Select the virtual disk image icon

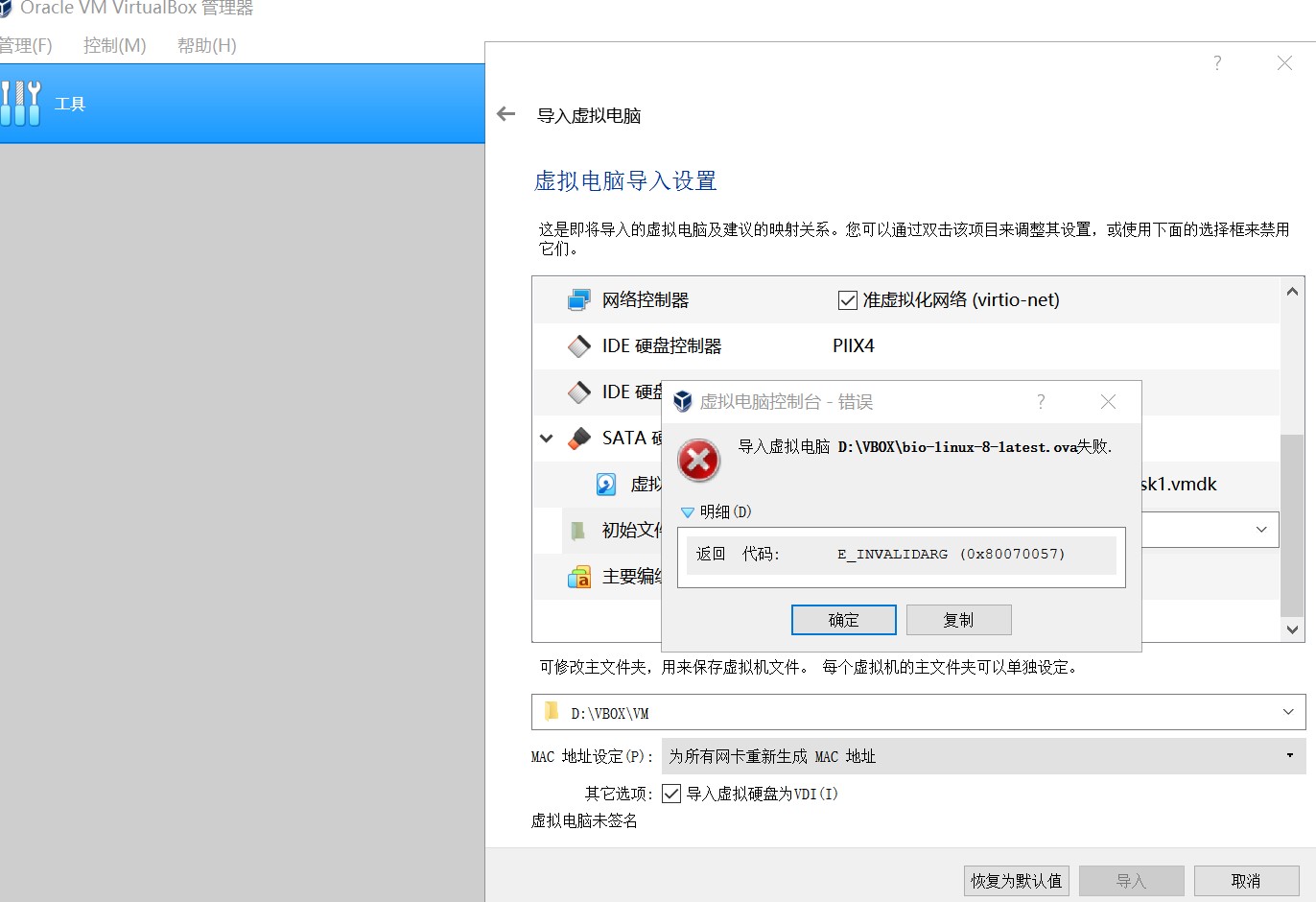point(606,485)
